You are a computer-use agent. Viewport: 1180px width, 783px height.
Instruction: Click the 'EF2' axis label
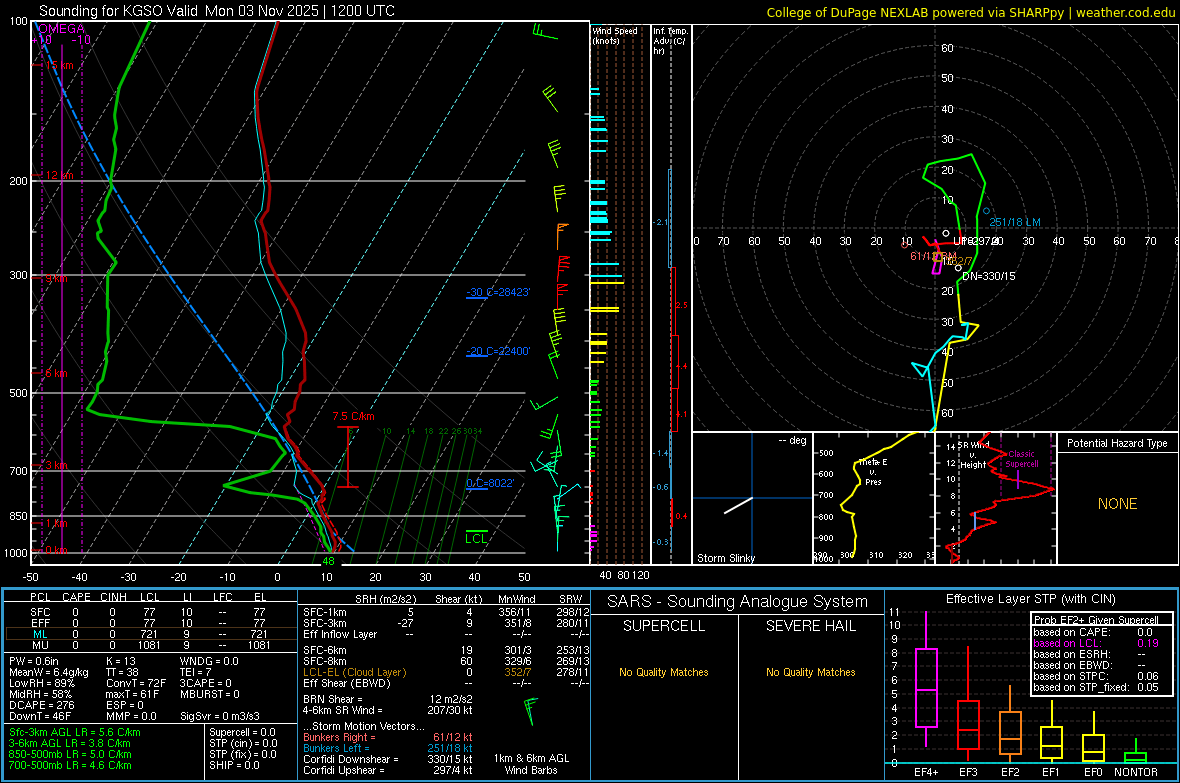[1010, 772]
